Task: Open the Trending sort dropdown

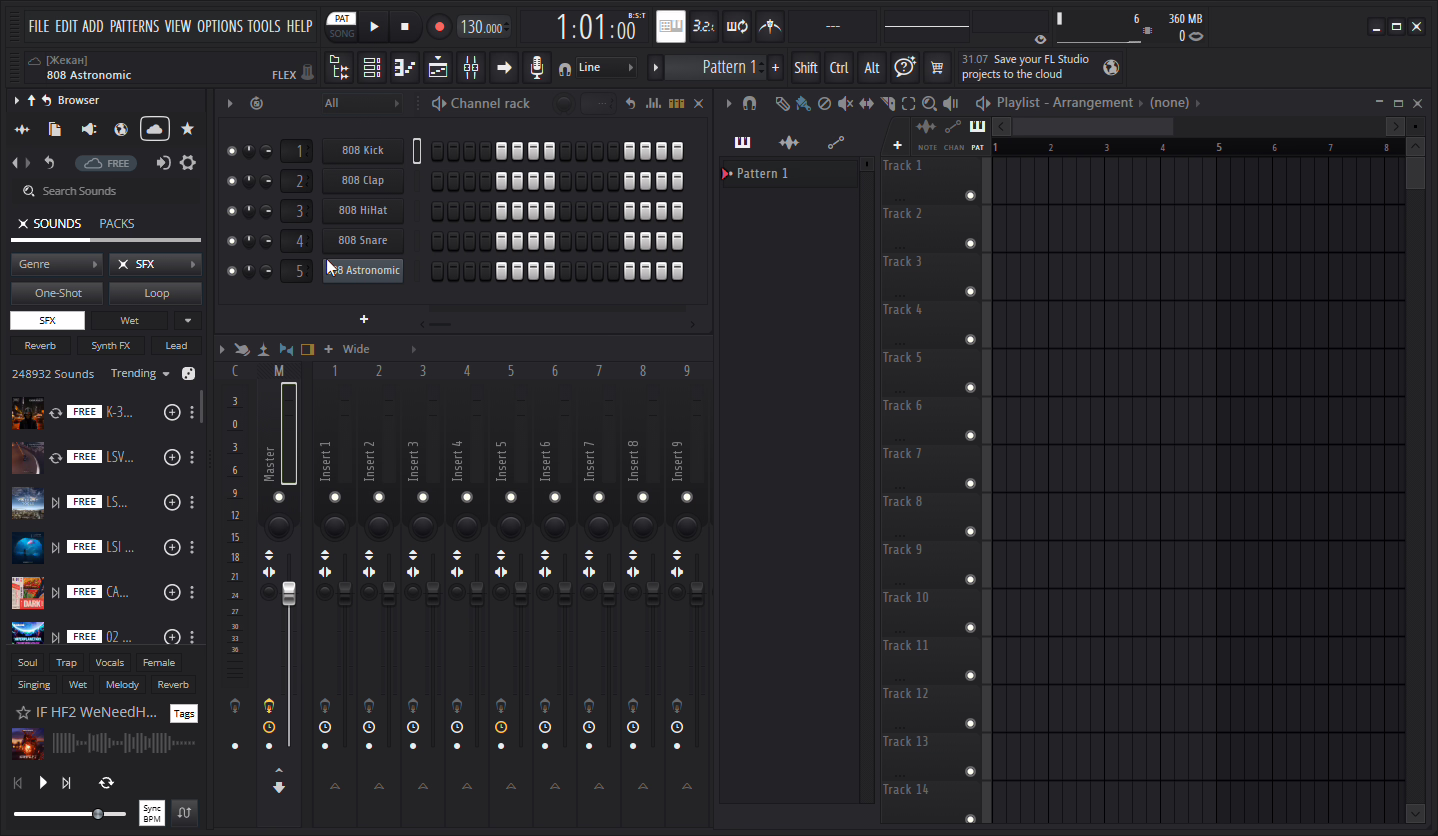Action: pyautogui.click(x=141, y=374)
